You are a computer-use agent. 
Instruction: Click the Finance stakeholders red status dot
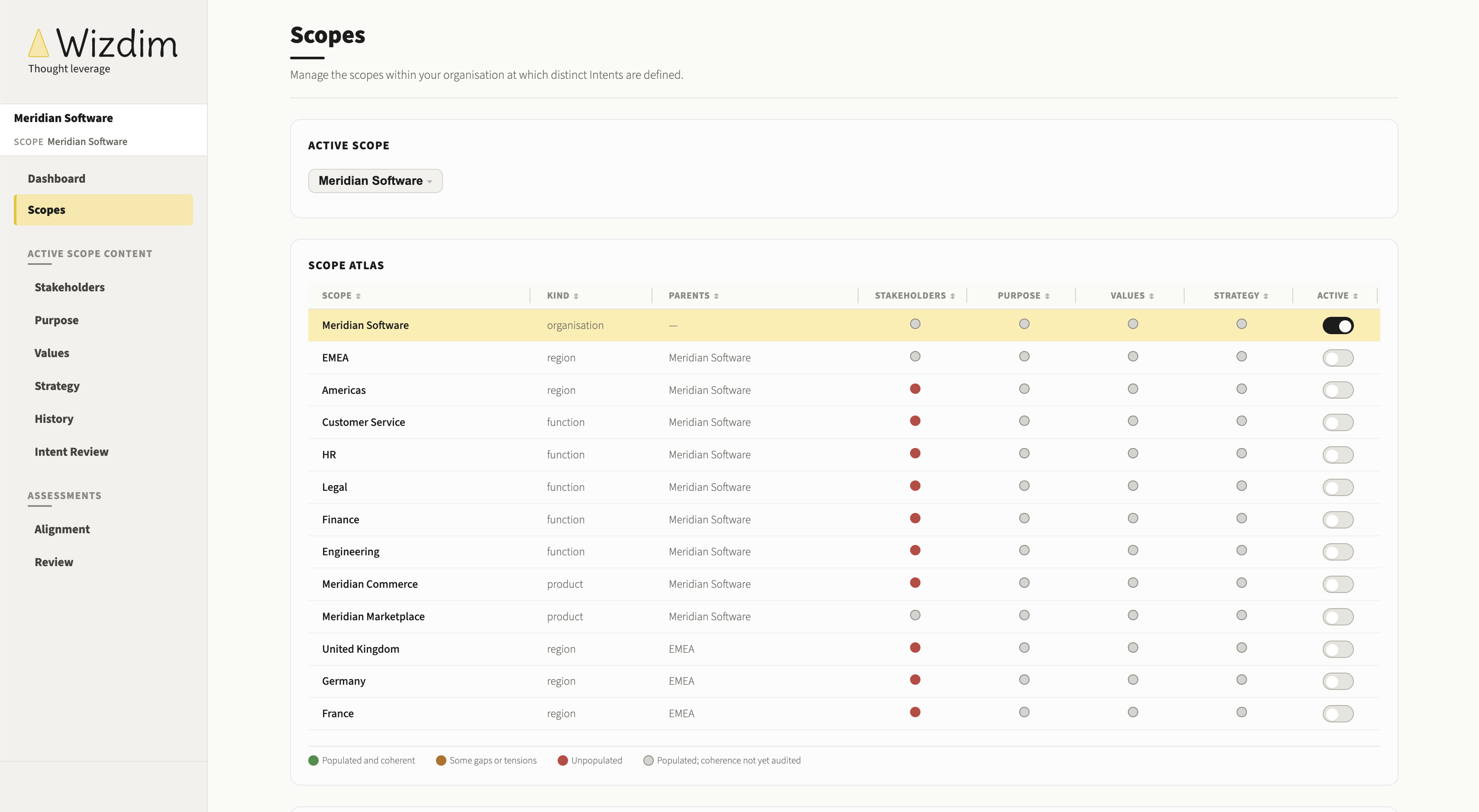tap(915, 518)
